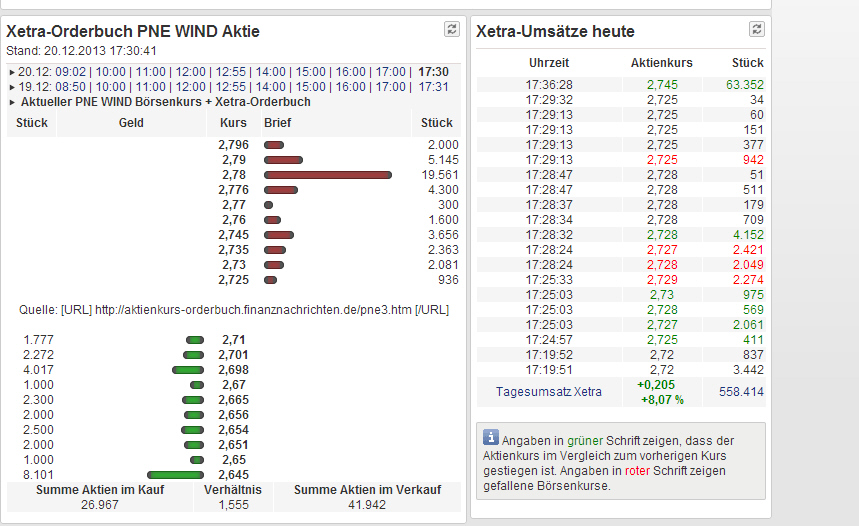Select trade time 17:28:32
The image size is (859, 526).
(549, 235)
